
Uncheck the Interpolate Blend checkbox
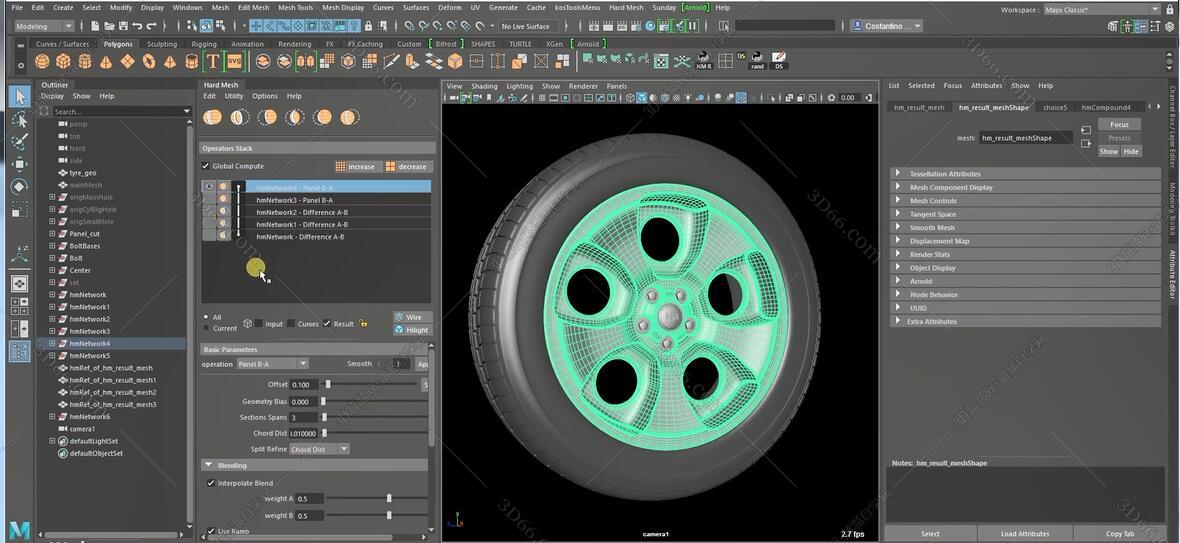pos(211,483)
